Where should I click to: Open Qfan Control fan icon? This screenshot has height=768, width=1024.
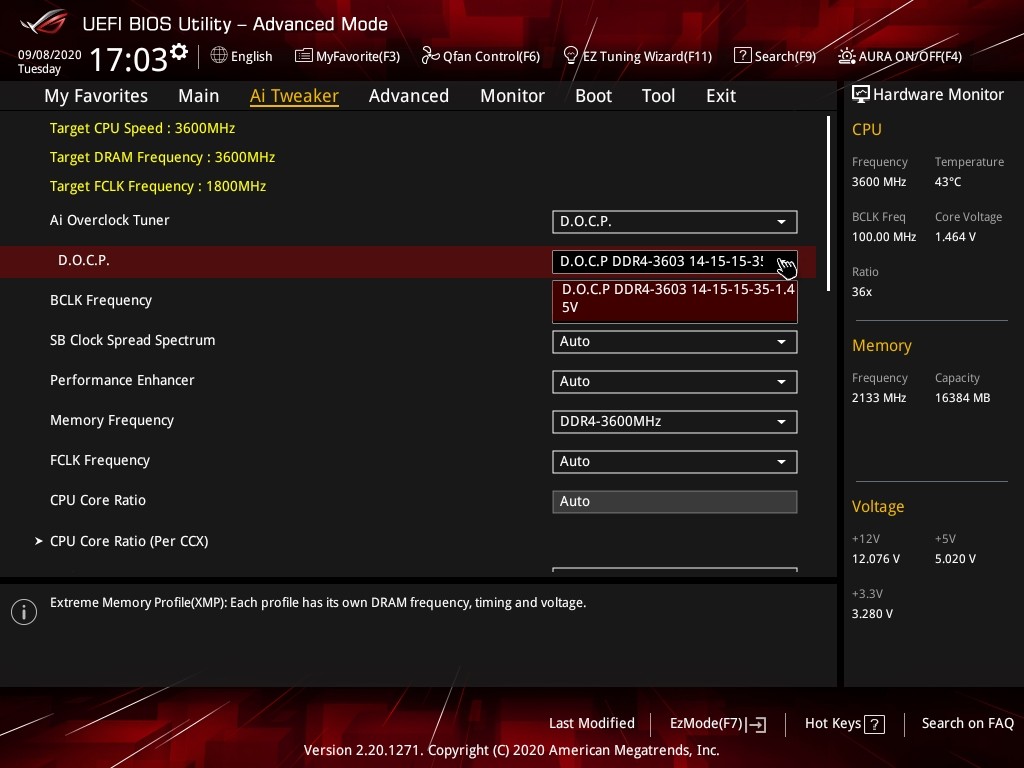click(431, 56)
